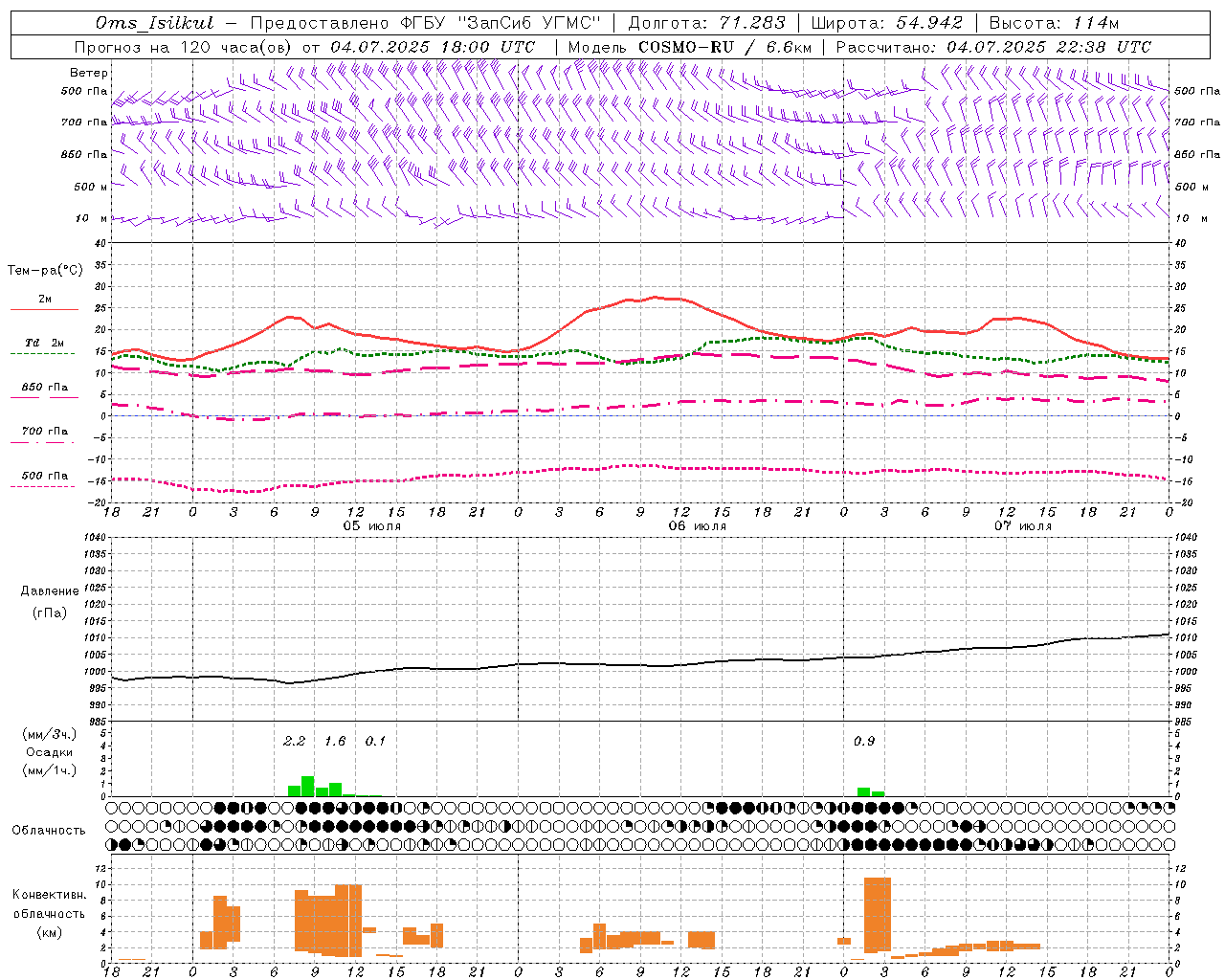
Task: Click the "Давление" pressure panel label
Action: [x=50, y=591]
